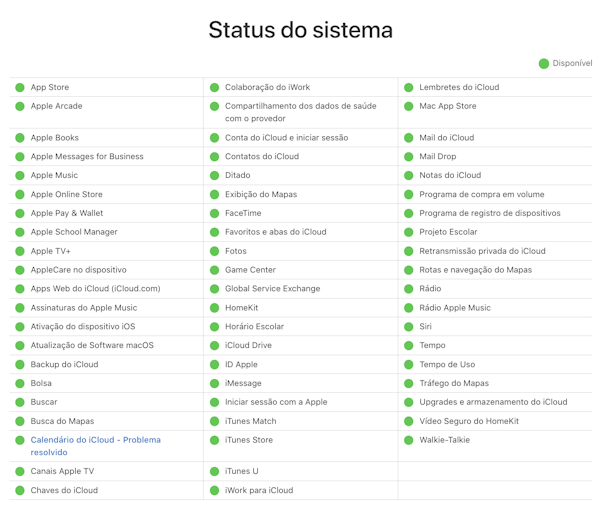Click the green status dot beside App Store
The width and height of the screenshot is (608, 511).
tap(20, 88)
